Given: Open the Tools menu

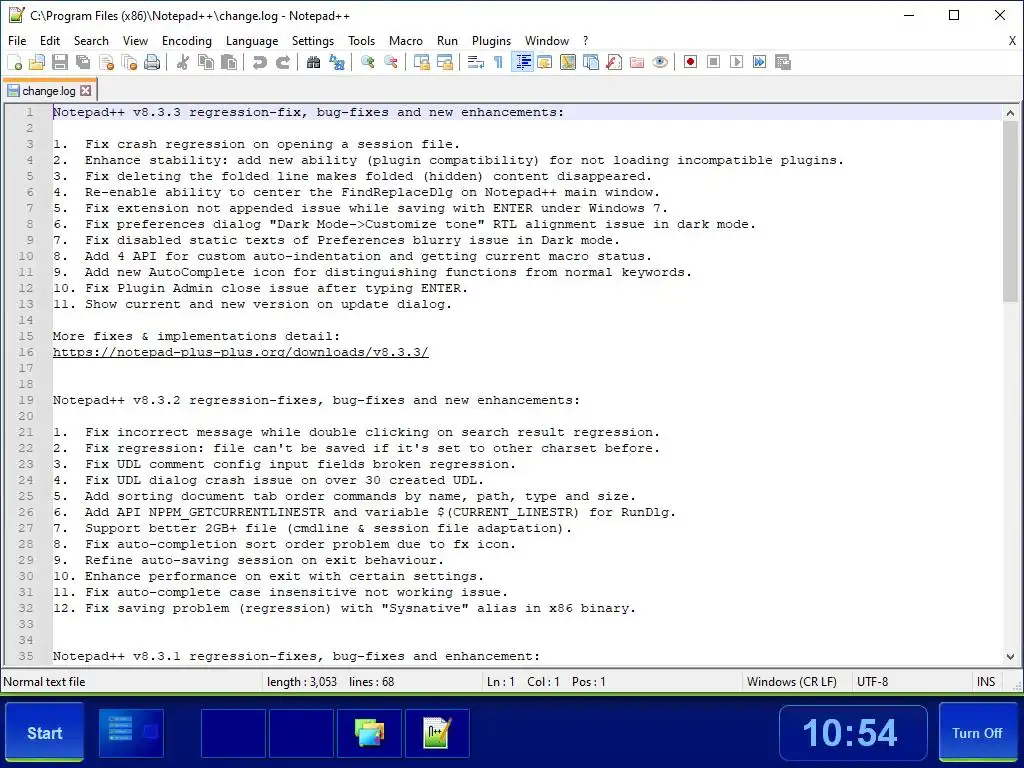Looking at the screenshot, I should (x=361, y=40).
